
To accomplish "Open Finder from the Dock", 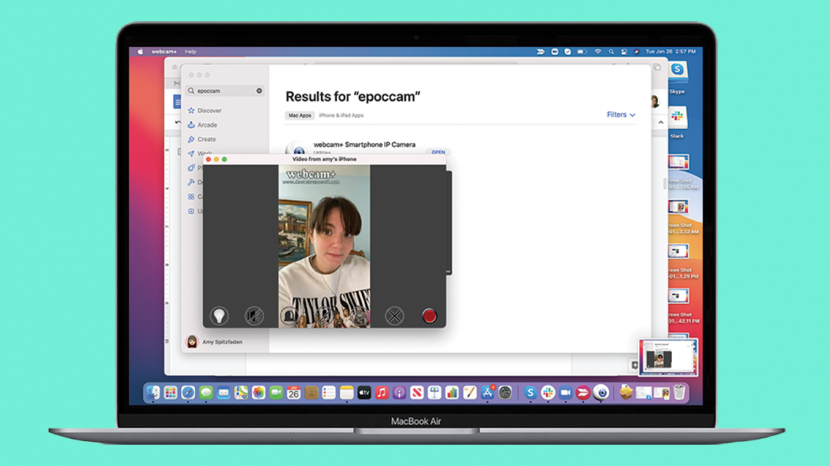I will click(x=153, y=392).
